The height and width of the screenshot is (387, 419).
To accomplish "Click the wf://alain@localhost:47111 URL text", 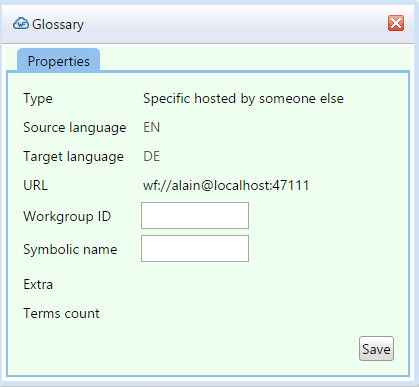I will click(x=226, y=185).
